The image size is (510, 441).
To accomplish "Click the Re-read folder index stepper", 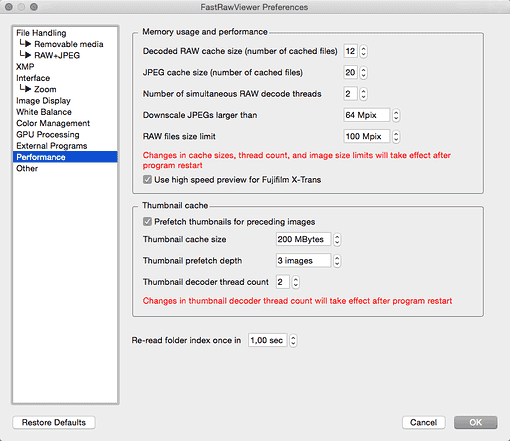I will [x=293, y=340].
